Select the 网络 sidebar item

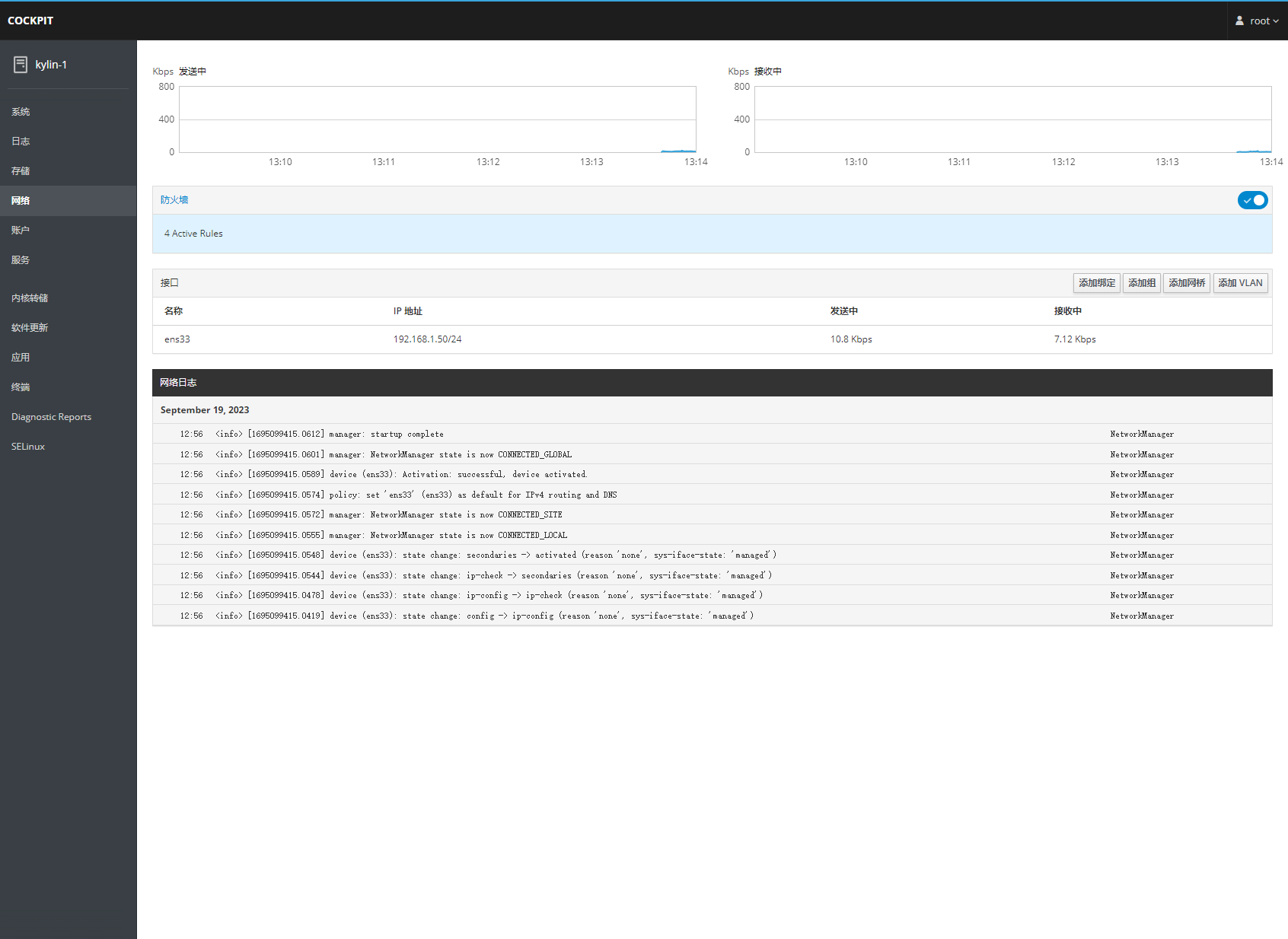(68, 201)
